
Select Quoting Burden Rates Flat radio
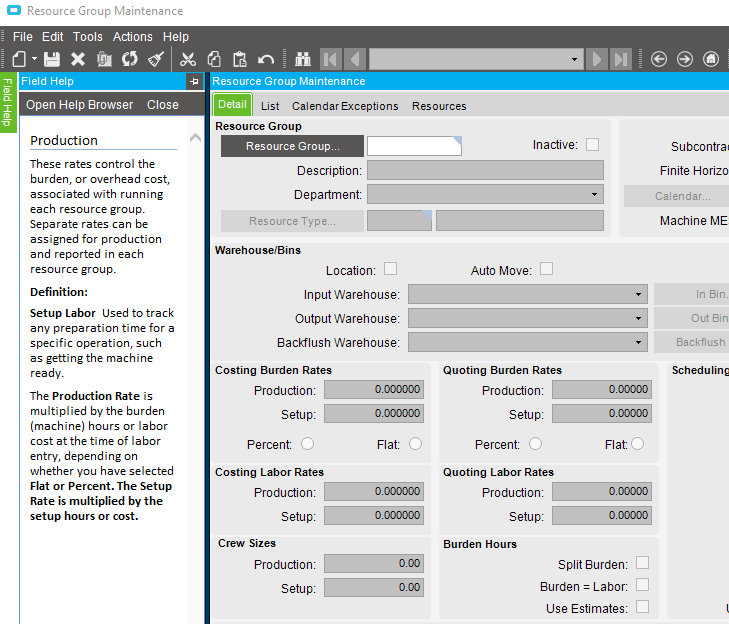(x=637, y=444)
